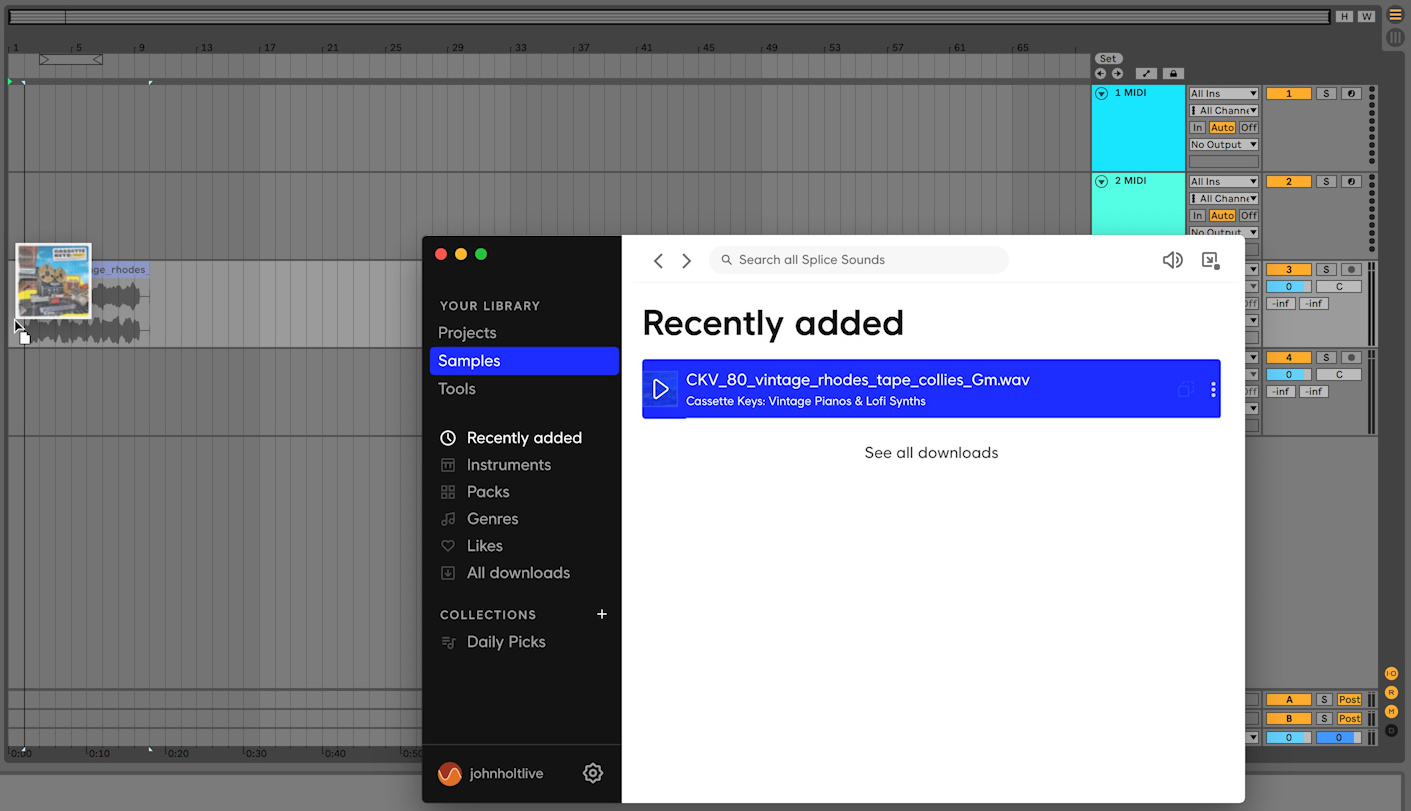Image resolution: width=1411 pixels, height=811 pixels.
Task: Click the dragged Cassette Keys album thumbnail
Action: pyautogui.click(x=53, y=281)
